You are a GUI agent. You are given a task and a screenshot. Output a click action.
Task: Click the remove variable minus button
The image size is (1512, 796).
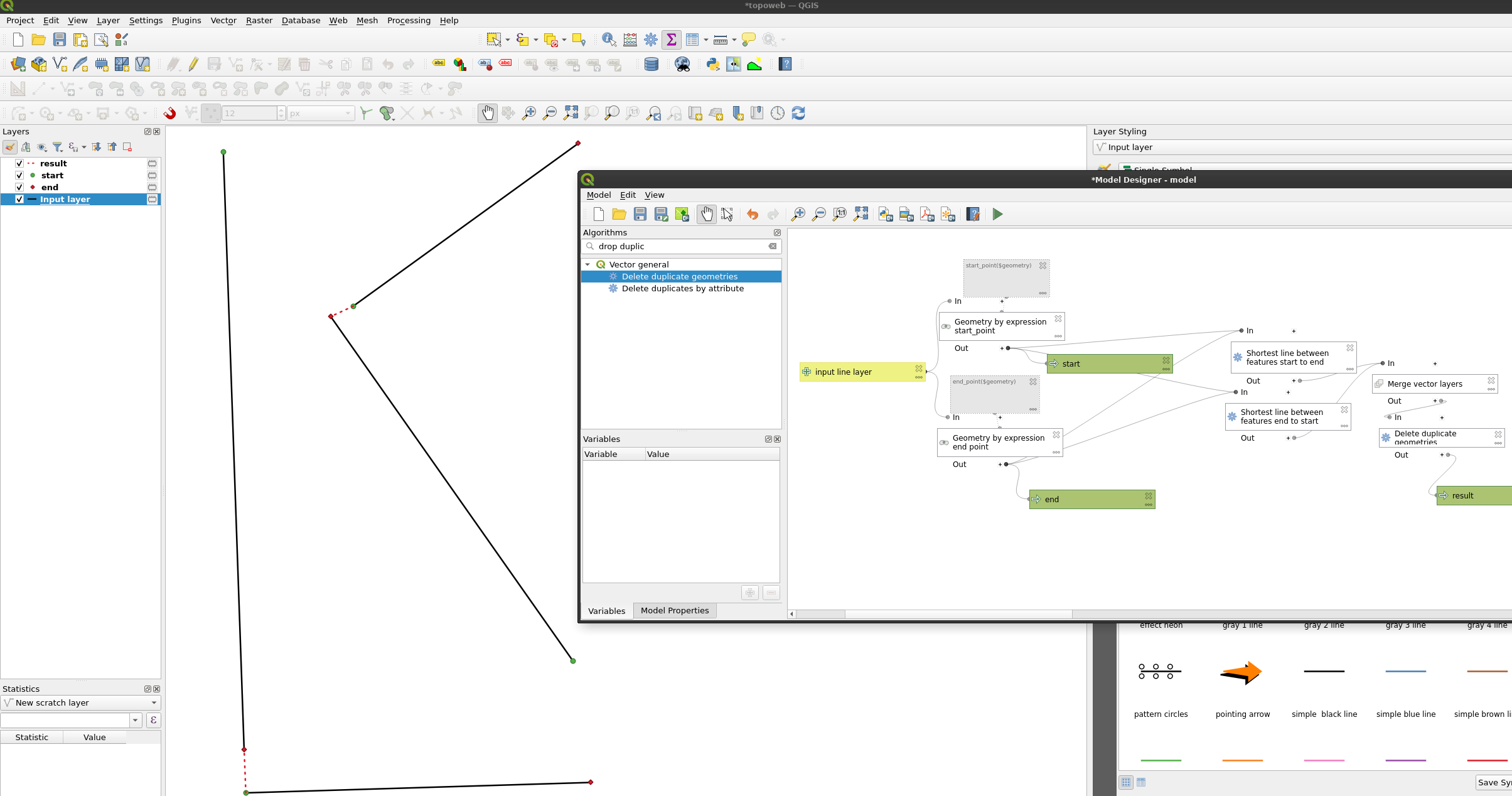771,593
